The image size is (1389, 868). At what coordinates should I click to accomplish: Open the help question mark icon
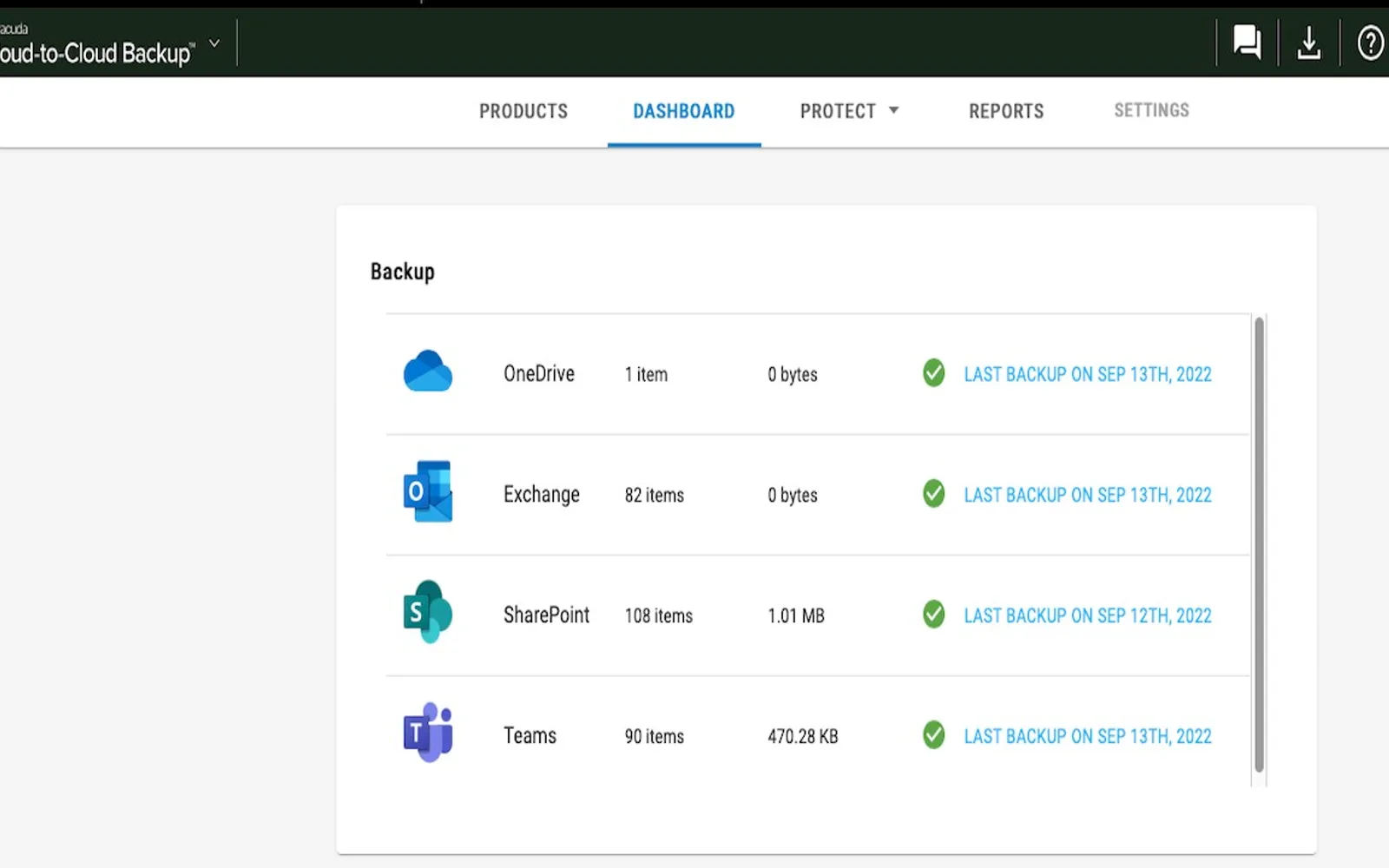click(x=1370, y=43)
